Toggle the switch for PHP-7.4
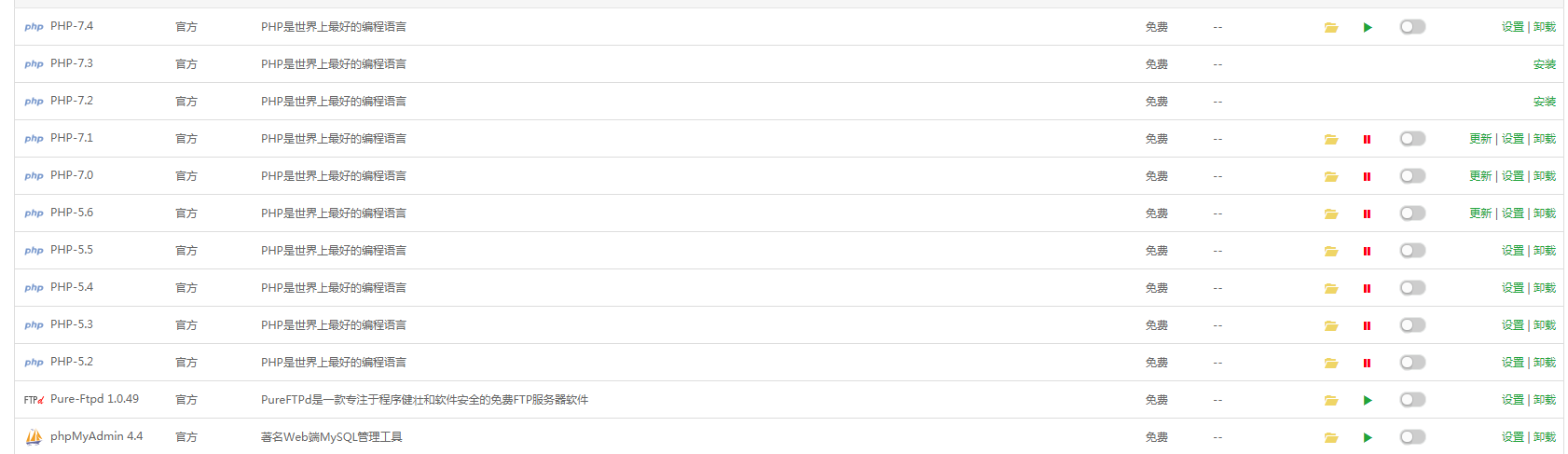Image resolution: width=1568 pixels, height=454 pixels. (x=1412, y=26)
